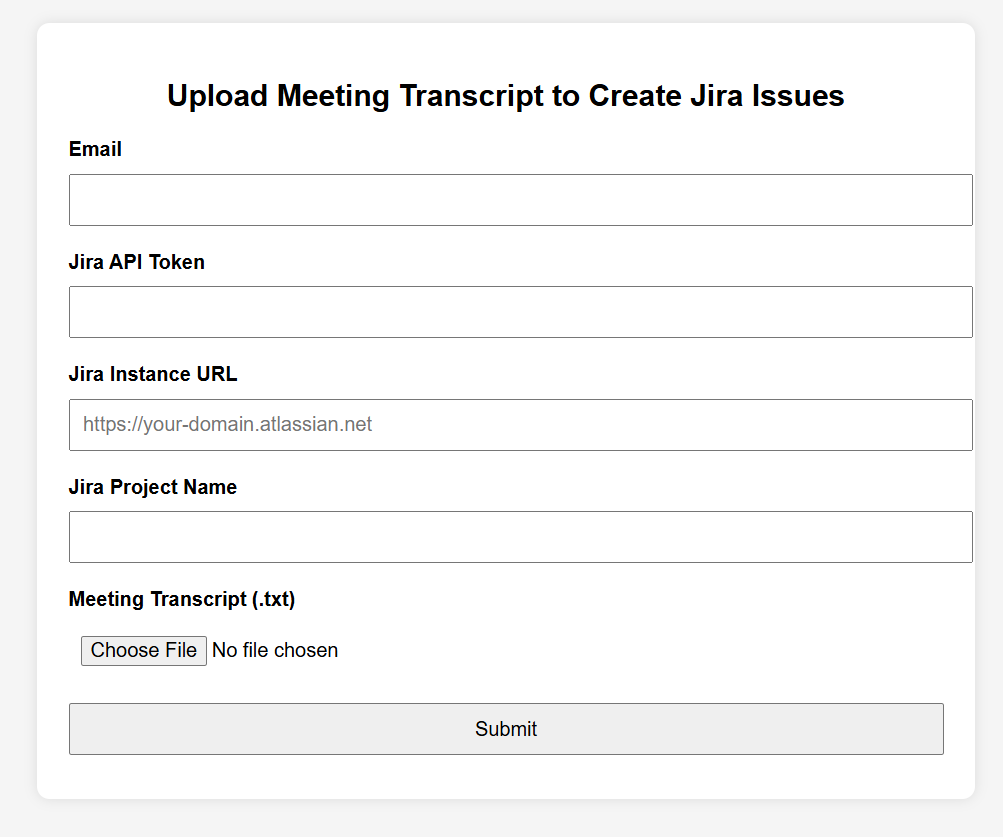Click the Jira Project Name label
Image resolution: width=1003 pixels, height=837 pixels.
153,487
